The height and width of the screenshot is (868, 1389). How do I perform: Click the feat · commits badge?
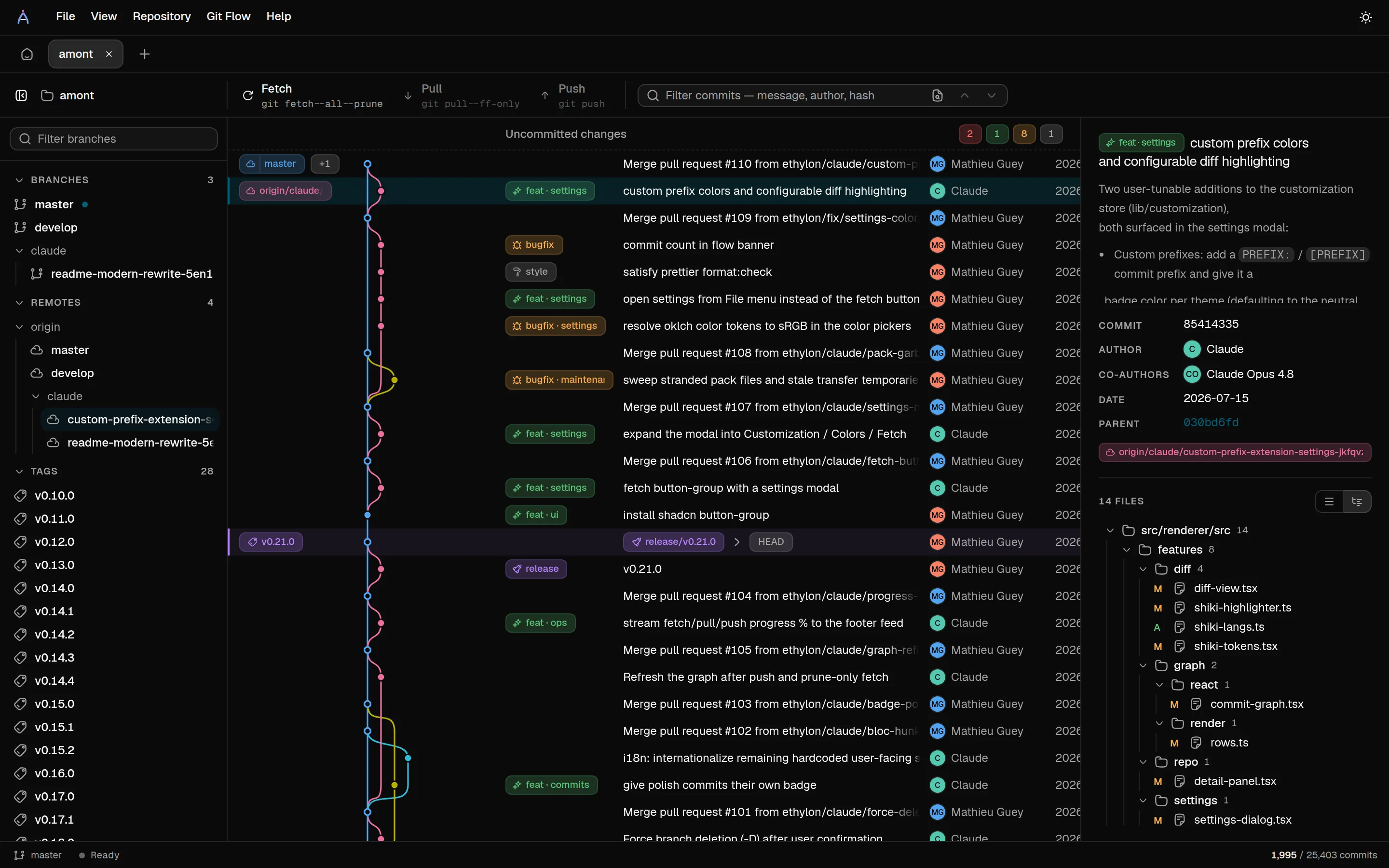click(551, 785)
